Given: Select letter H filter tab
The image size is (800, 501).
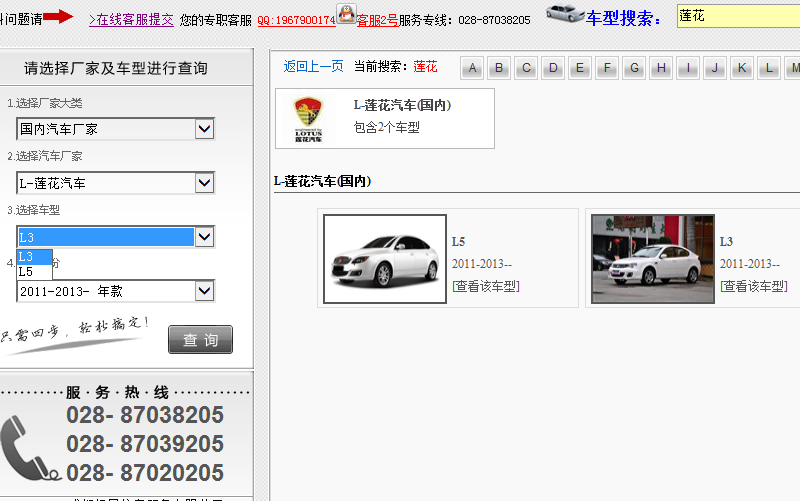Looking at the screenshot, I should click(x=661, y=68).
